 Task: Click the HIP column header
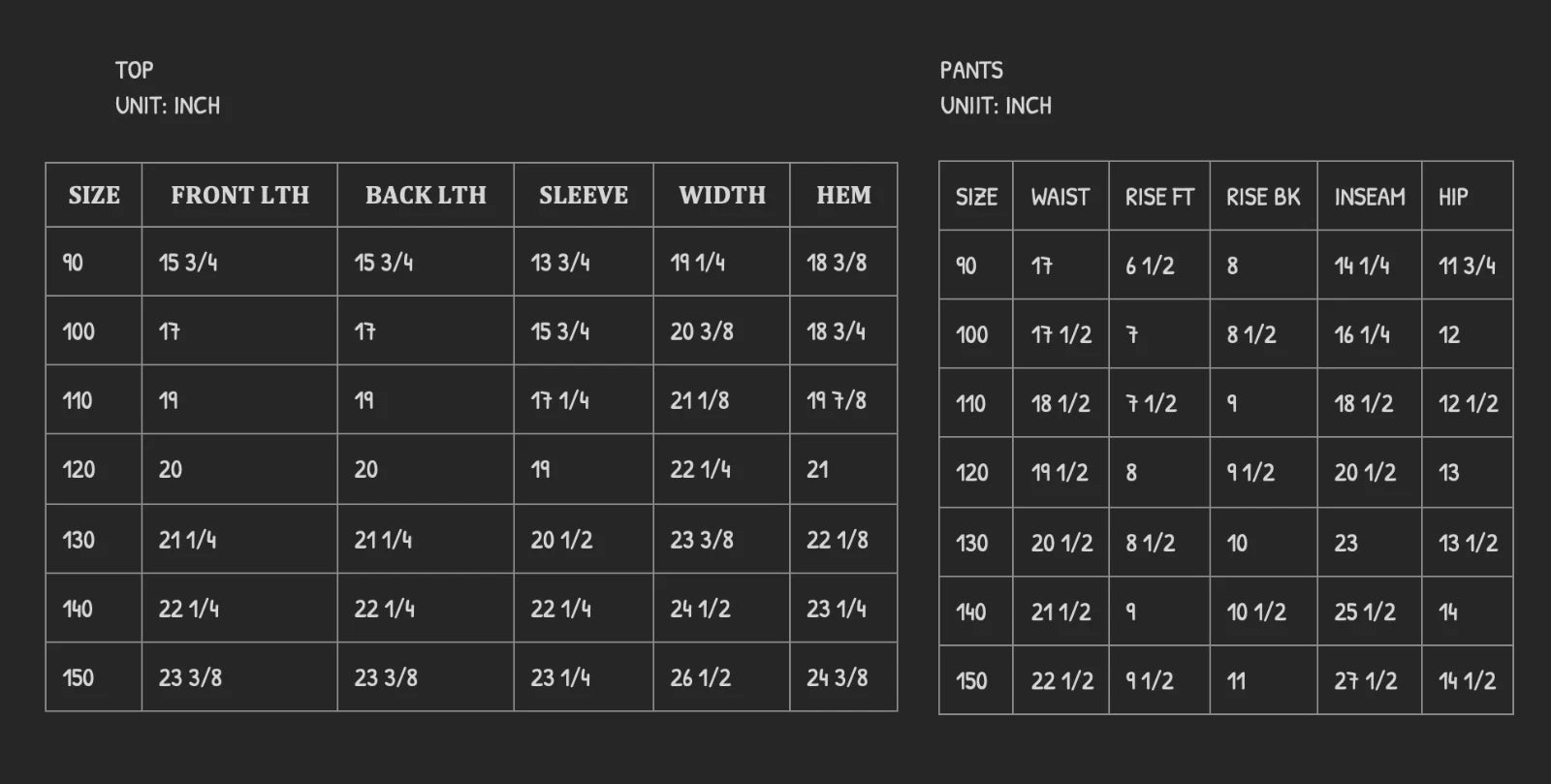[x=1452, y=198]
